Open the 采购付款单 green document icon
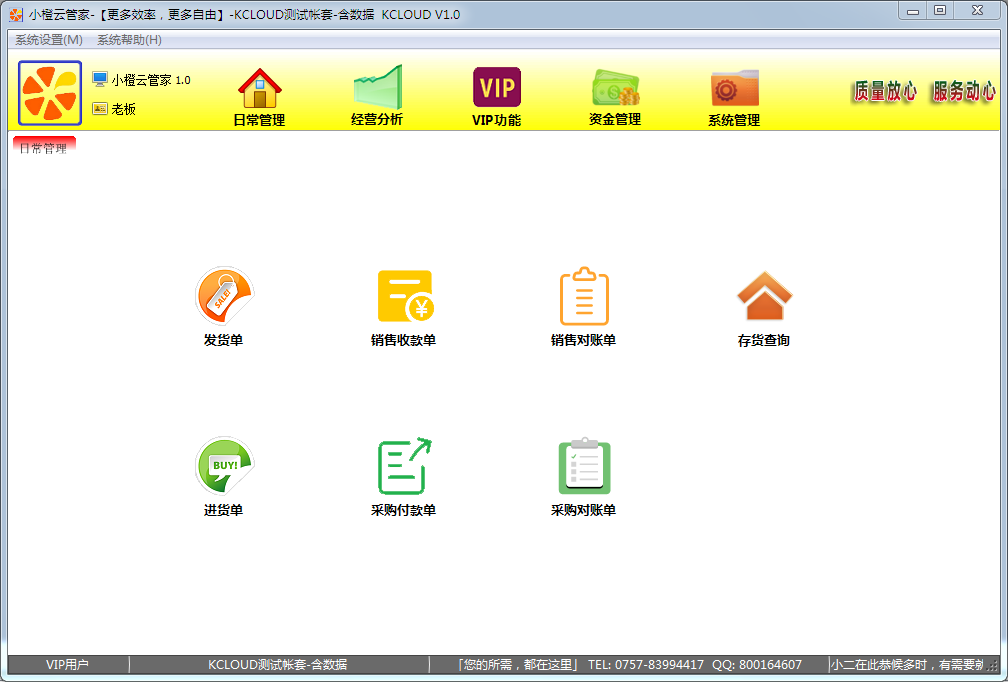Screen dimensions: 1008x682 point(404,466)
